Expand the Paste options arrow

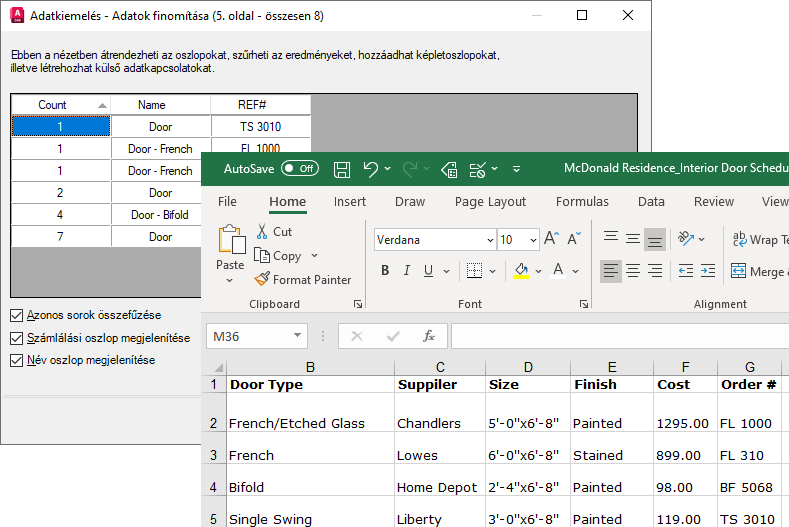(229, 280)
